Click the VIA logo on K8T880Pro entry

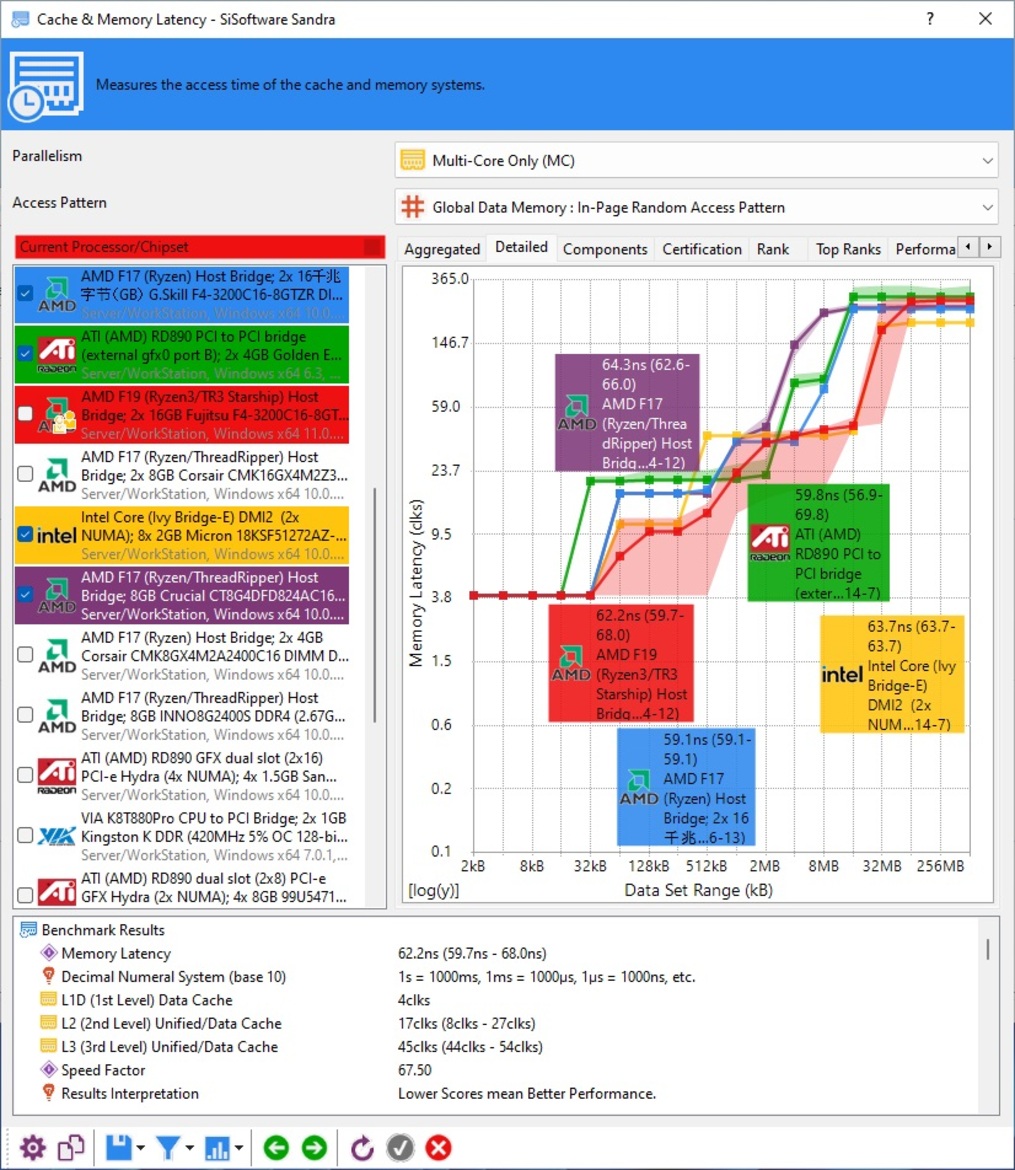tap(57, 836)
